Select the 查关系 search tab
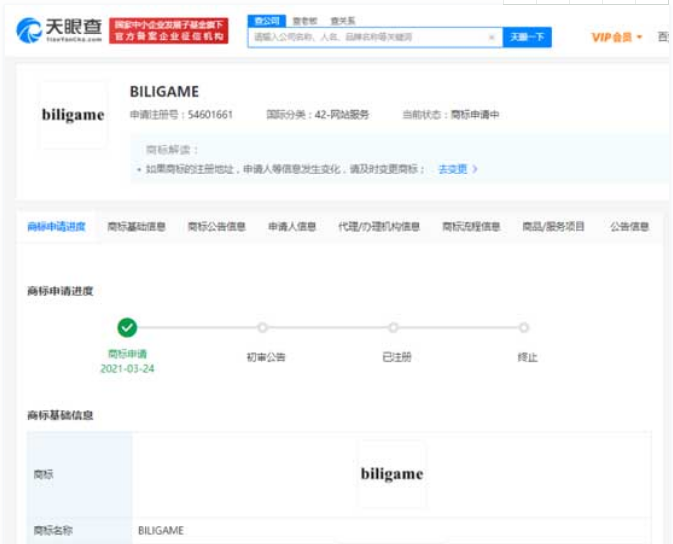The image size is (673, 544). click(x=343, y=21)
